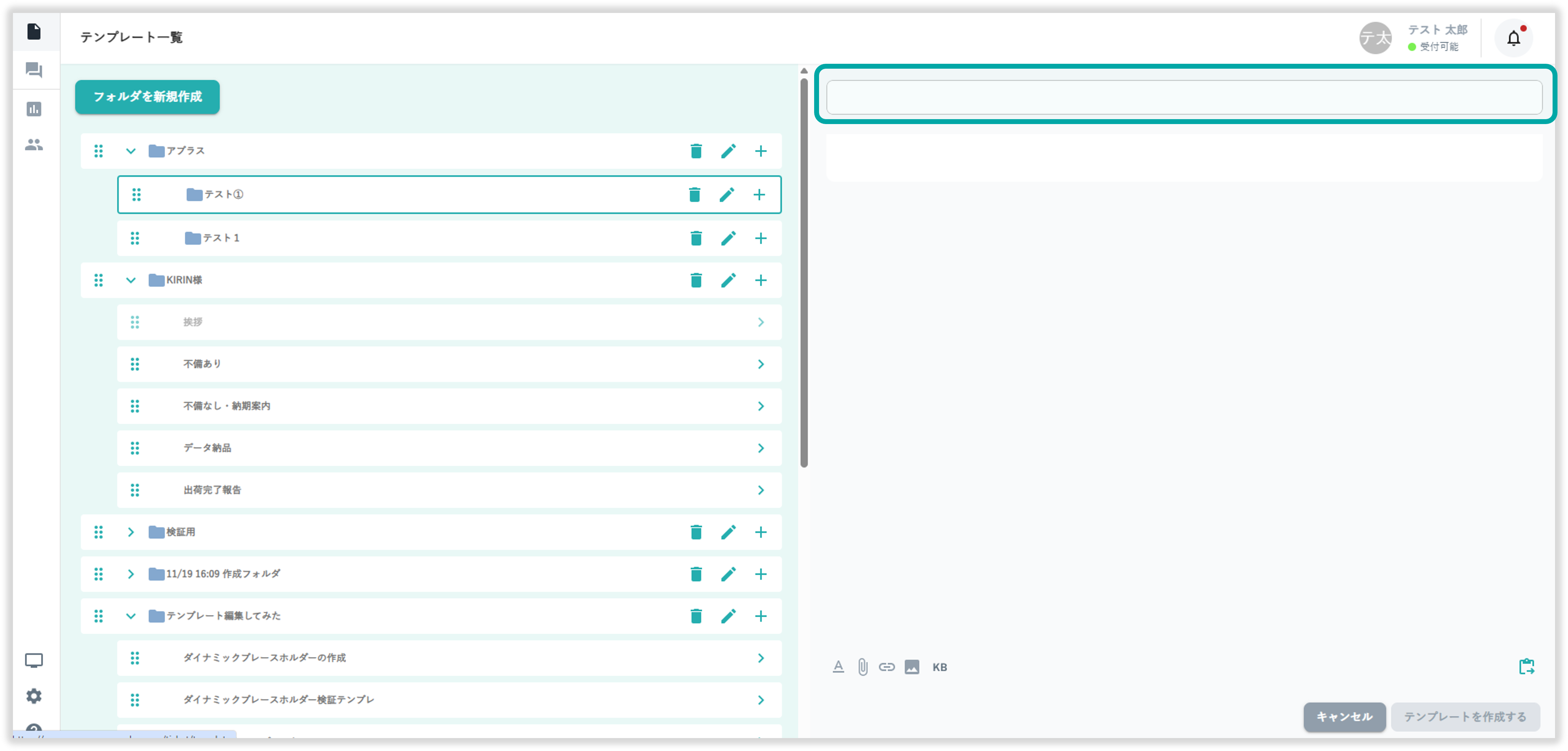Click the attachment paperclip icon

click(863, 667)
